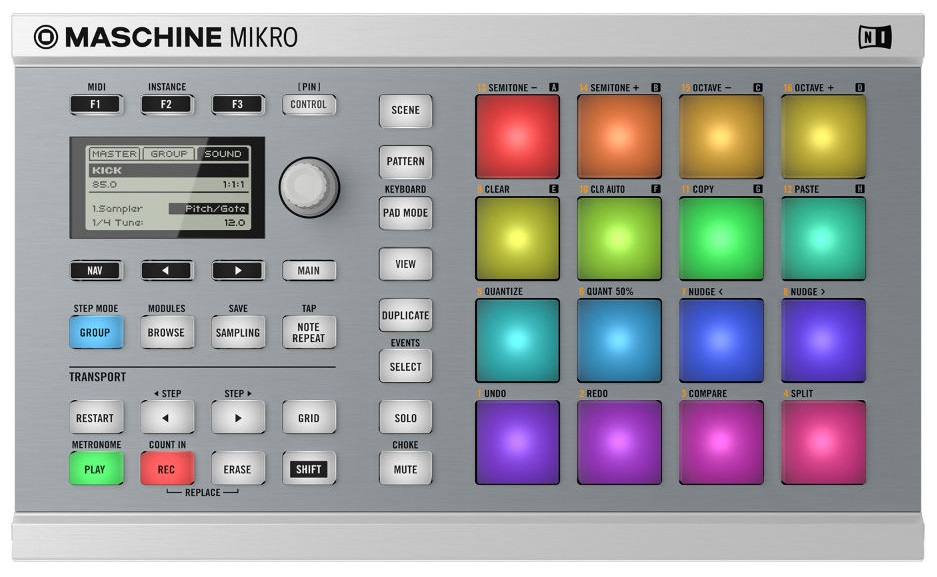Image resolution: width=937 pixels, height=577 pixels.
Task: Click the SELECT events button
Action: 405,367
